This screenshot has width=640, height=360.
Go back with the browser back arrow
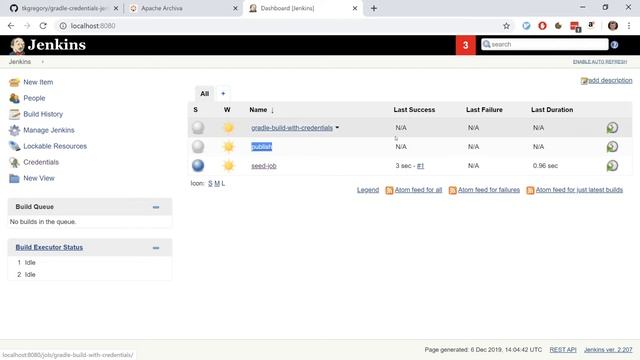(x=11, y=26)
